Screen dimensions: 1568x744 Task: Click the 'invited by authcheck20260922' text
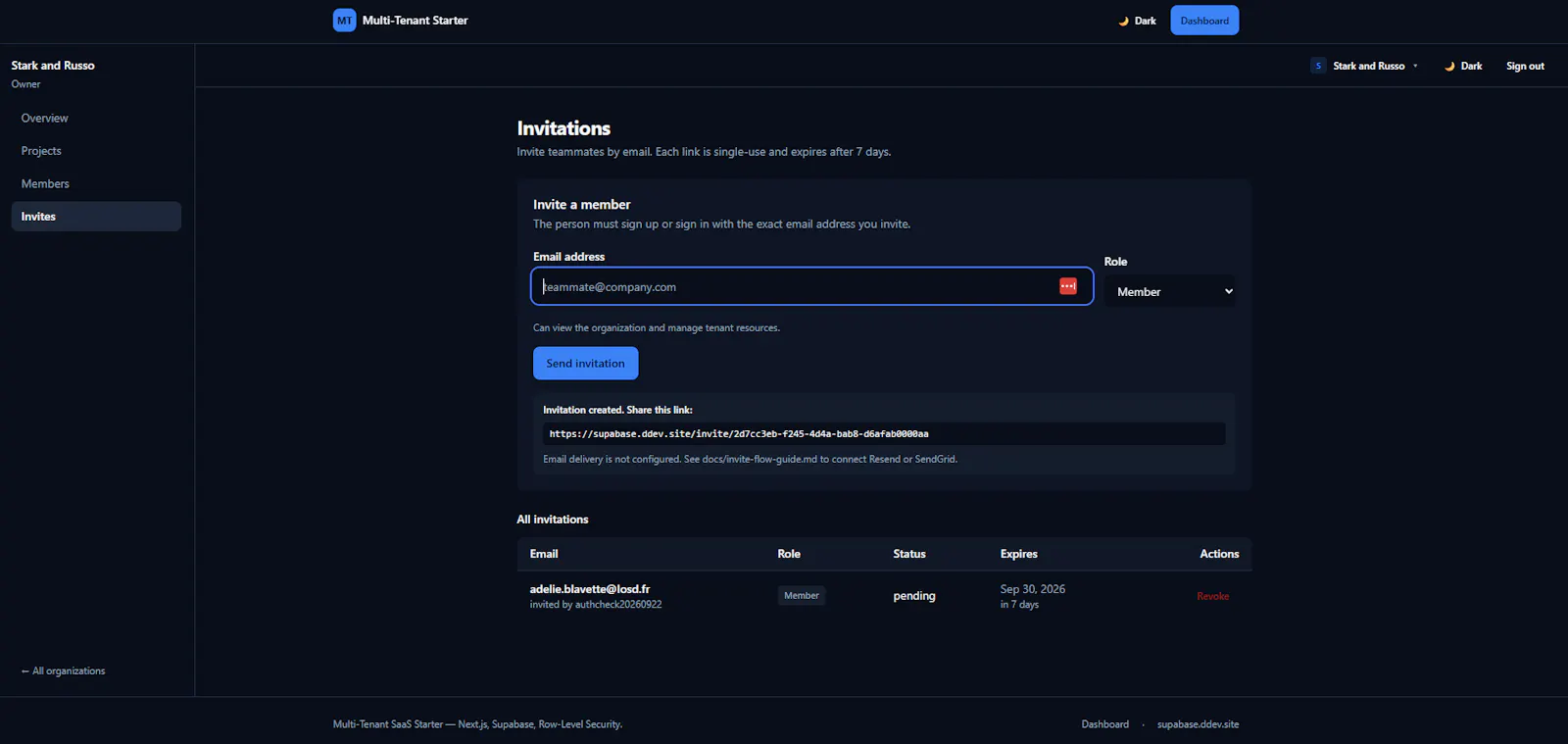[596, 605]
